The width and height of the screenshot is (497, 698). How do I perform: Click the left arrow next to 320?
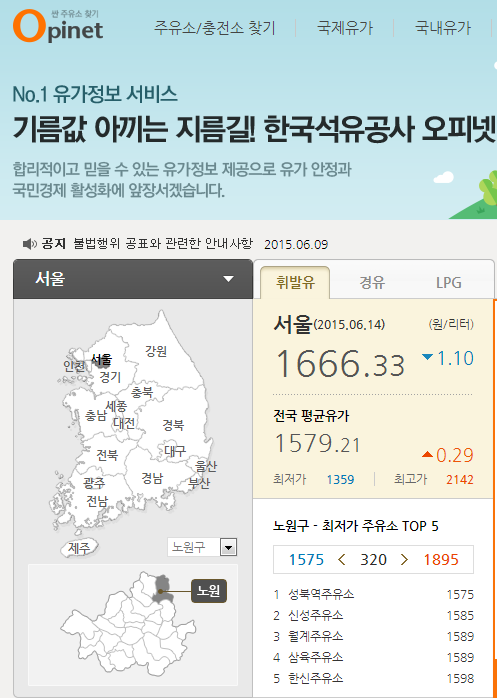tap(342, 560)
